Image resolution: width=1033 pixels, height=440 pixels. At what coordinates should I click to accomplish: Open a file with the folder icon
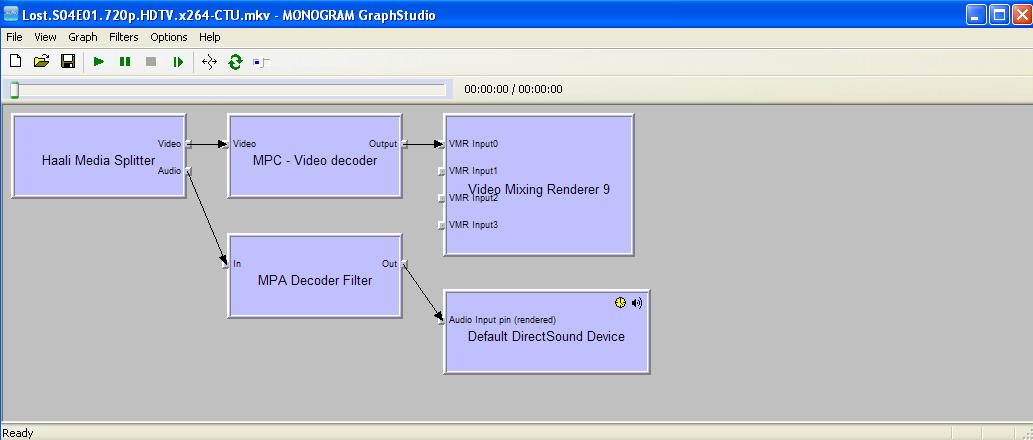[x=42, y=62]
